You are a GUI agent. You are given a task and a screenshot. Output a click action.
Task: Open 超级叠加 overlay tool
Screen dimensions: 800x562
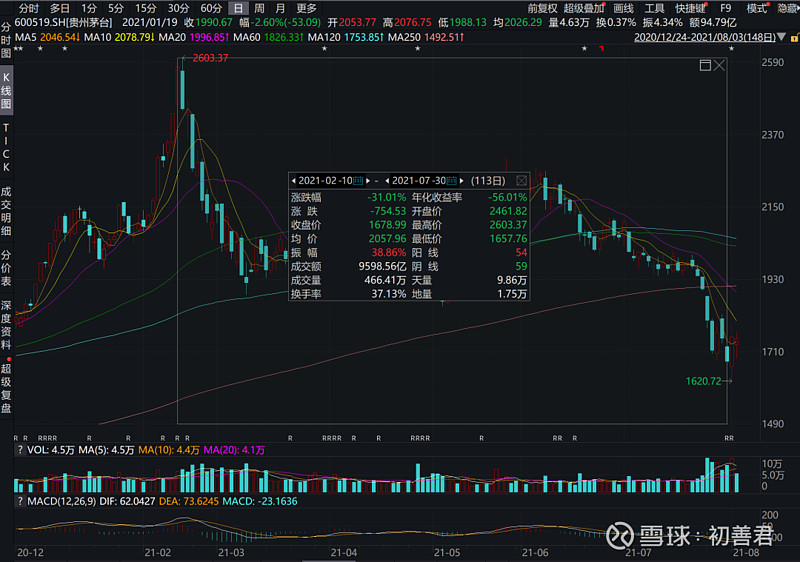(583, 8)
